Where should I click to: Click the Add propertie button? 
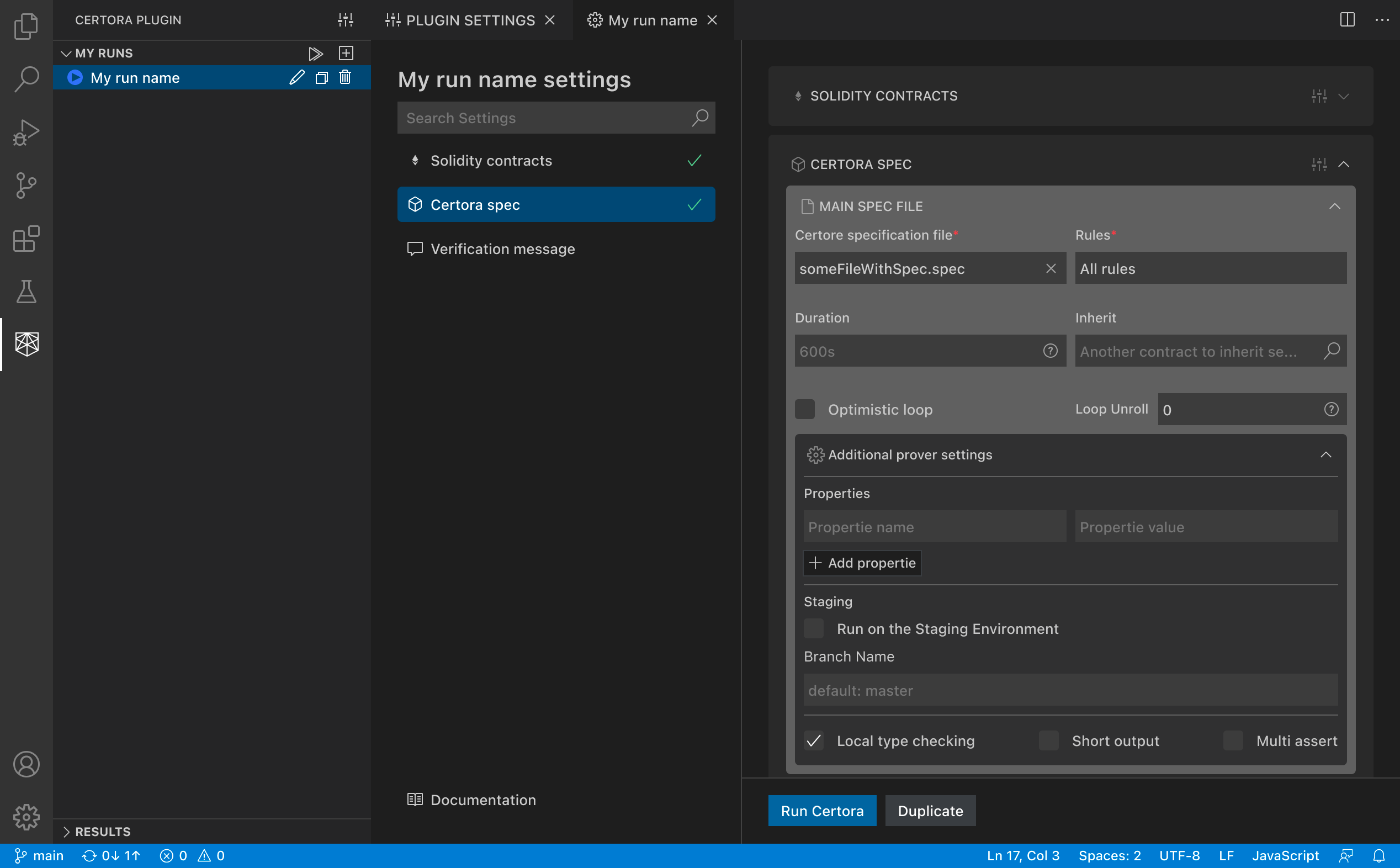click(x=862, y=563)
